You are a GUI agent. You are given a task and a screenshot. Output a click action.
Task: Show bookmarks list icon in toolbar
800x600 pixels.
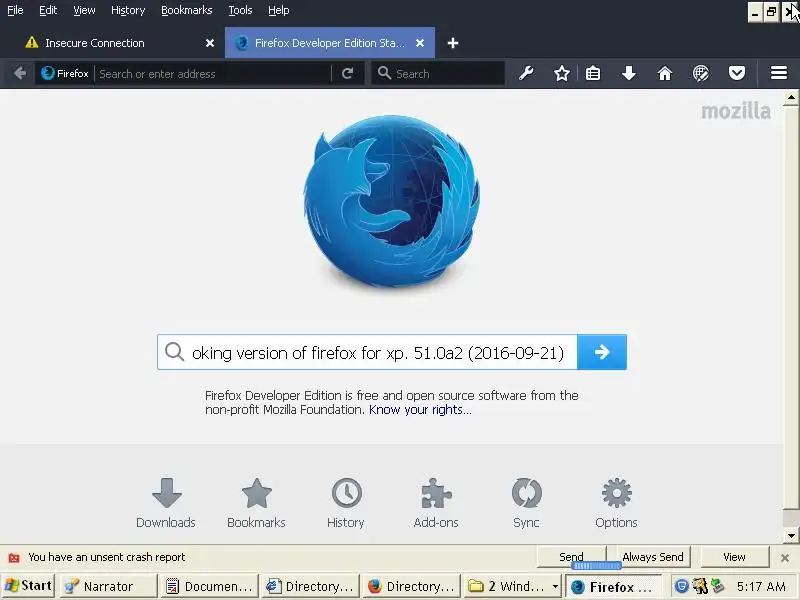click(x=592, y=73)
